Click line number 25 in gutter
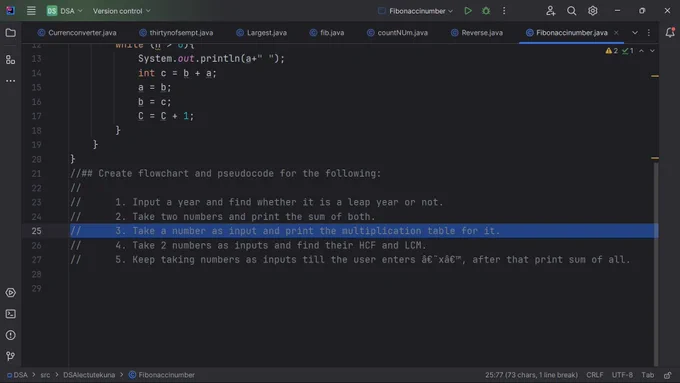Image resolution: width=680 pixels, height=383 pixels. (36, 231)
